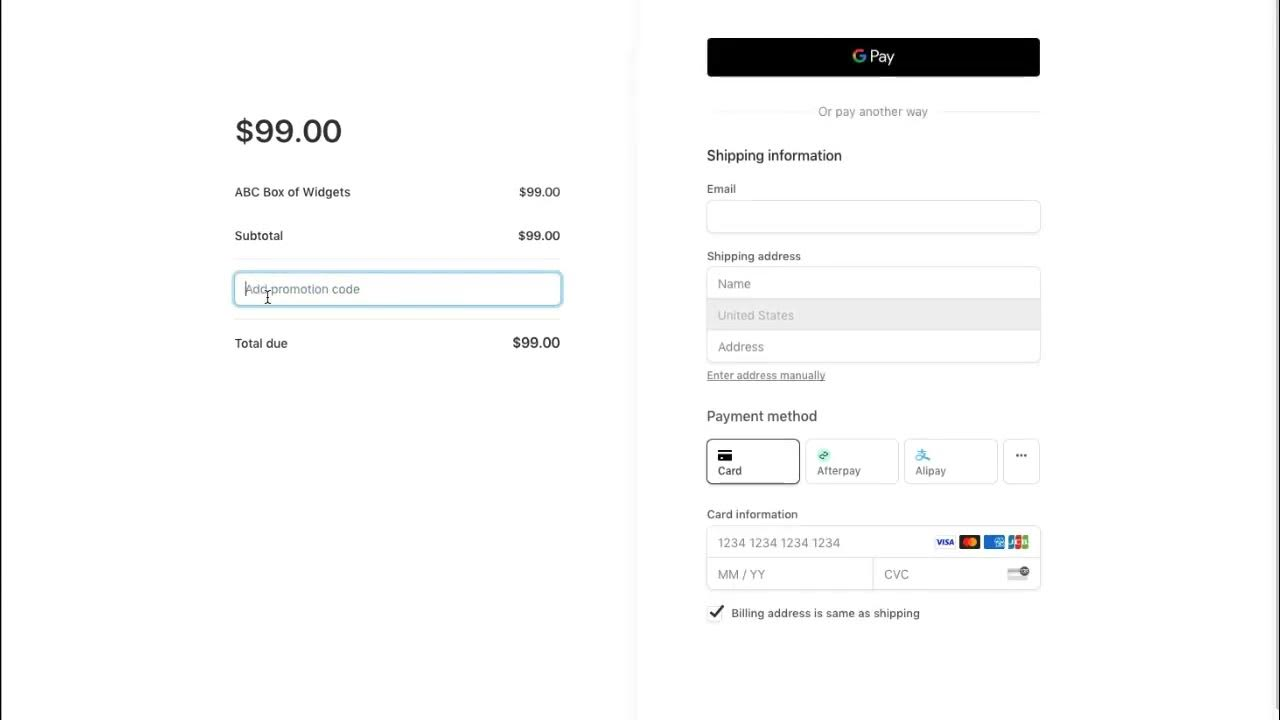This screenshot has width=1280, height=720.
Task: Click the JCB card logo
Action: [x=1018, y=542]
